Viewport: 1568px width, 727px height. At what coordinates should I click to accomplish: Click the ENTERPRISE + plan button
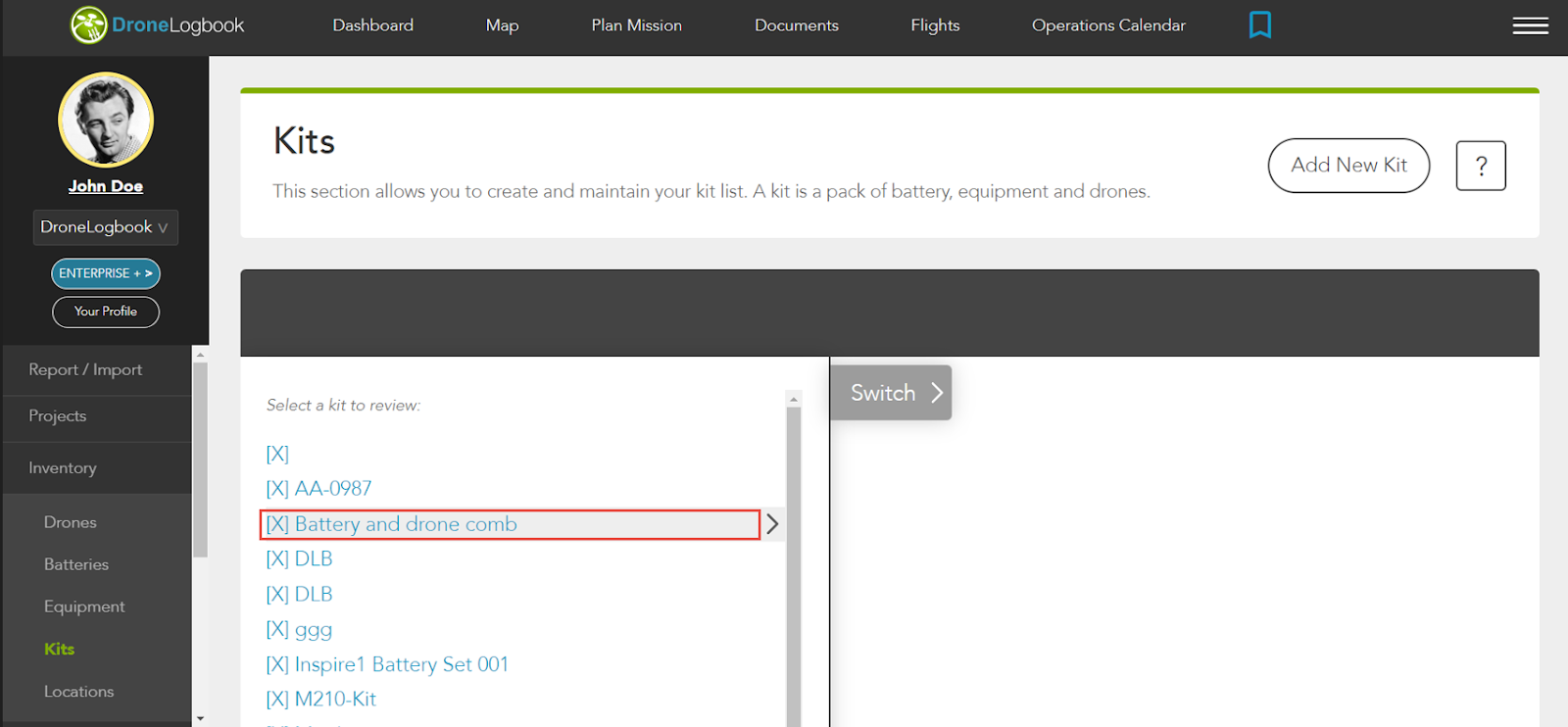click(106, 273)
